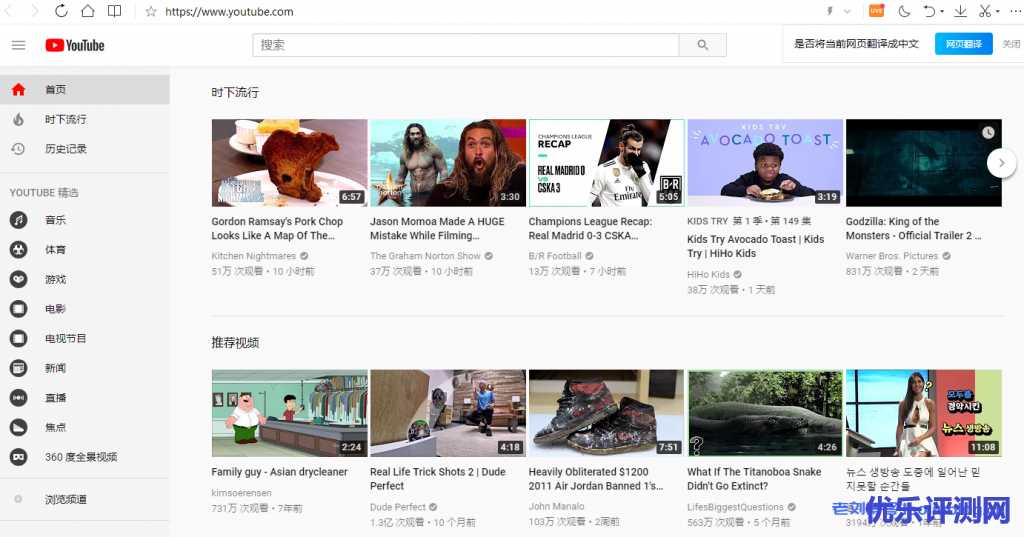Click Jason Momoa Made A HUGE Mistake title
This screenshot has height=537, width=1024.
pyautogui.click(x=438, y=229)
